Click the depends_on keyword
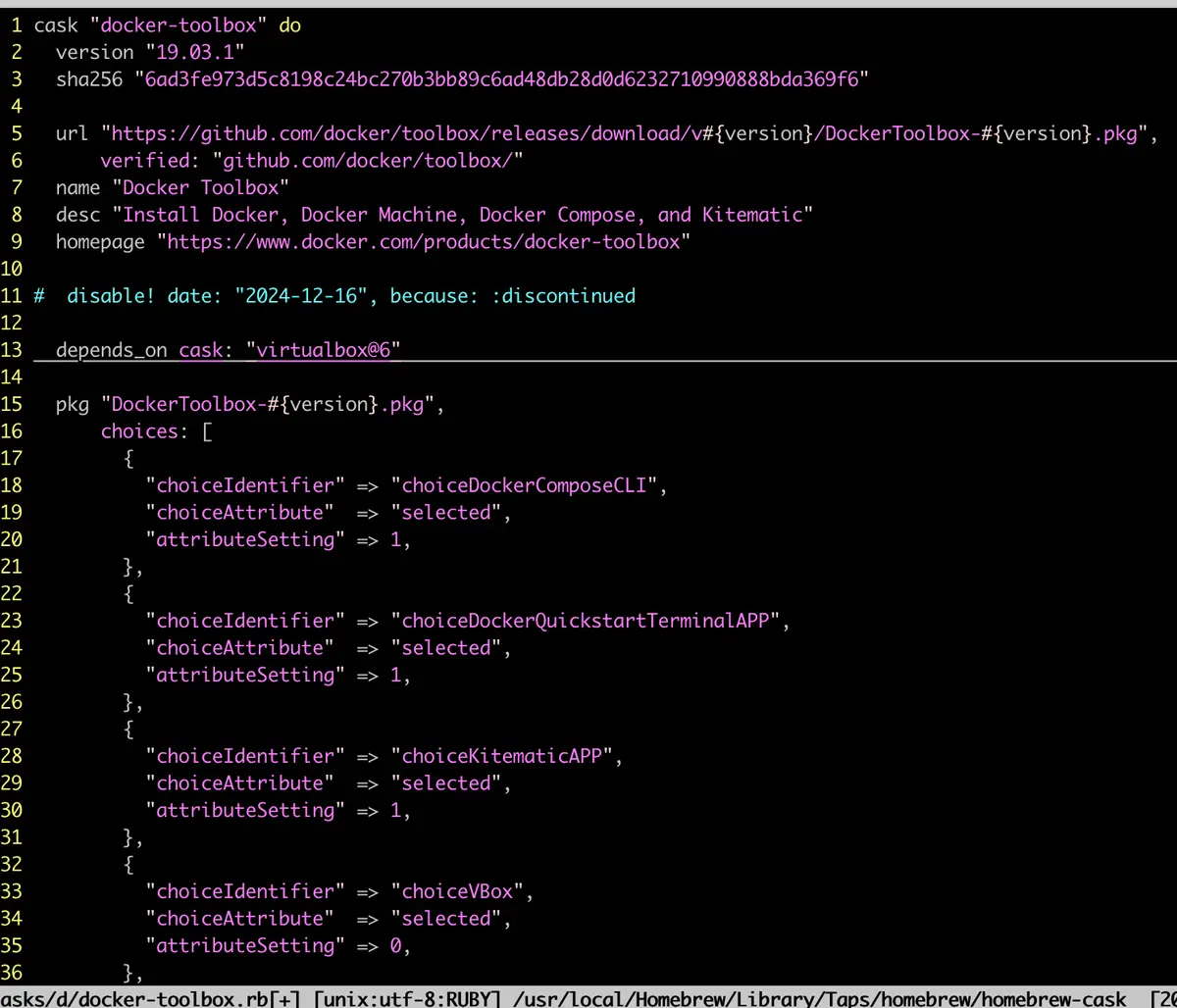This screenshot has width=1177, height=1008. [111, 350]
